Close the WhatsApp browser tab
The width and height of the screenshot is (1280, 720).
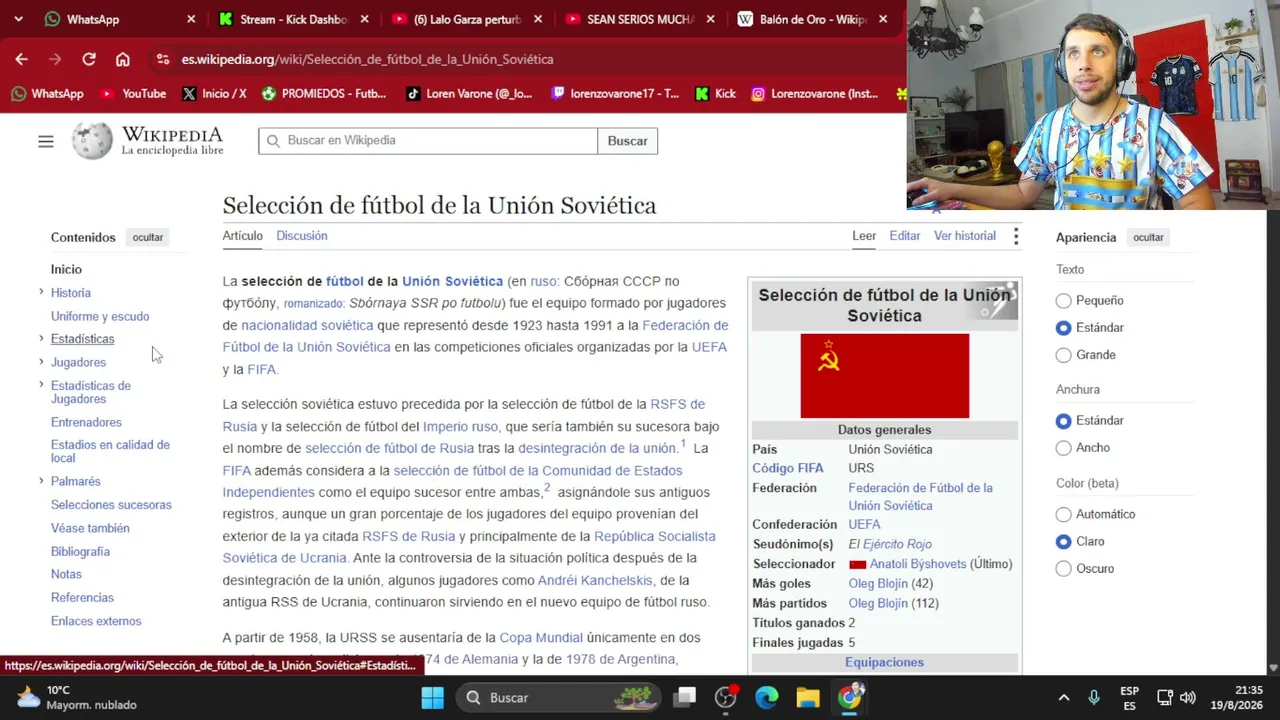(191, 19)
